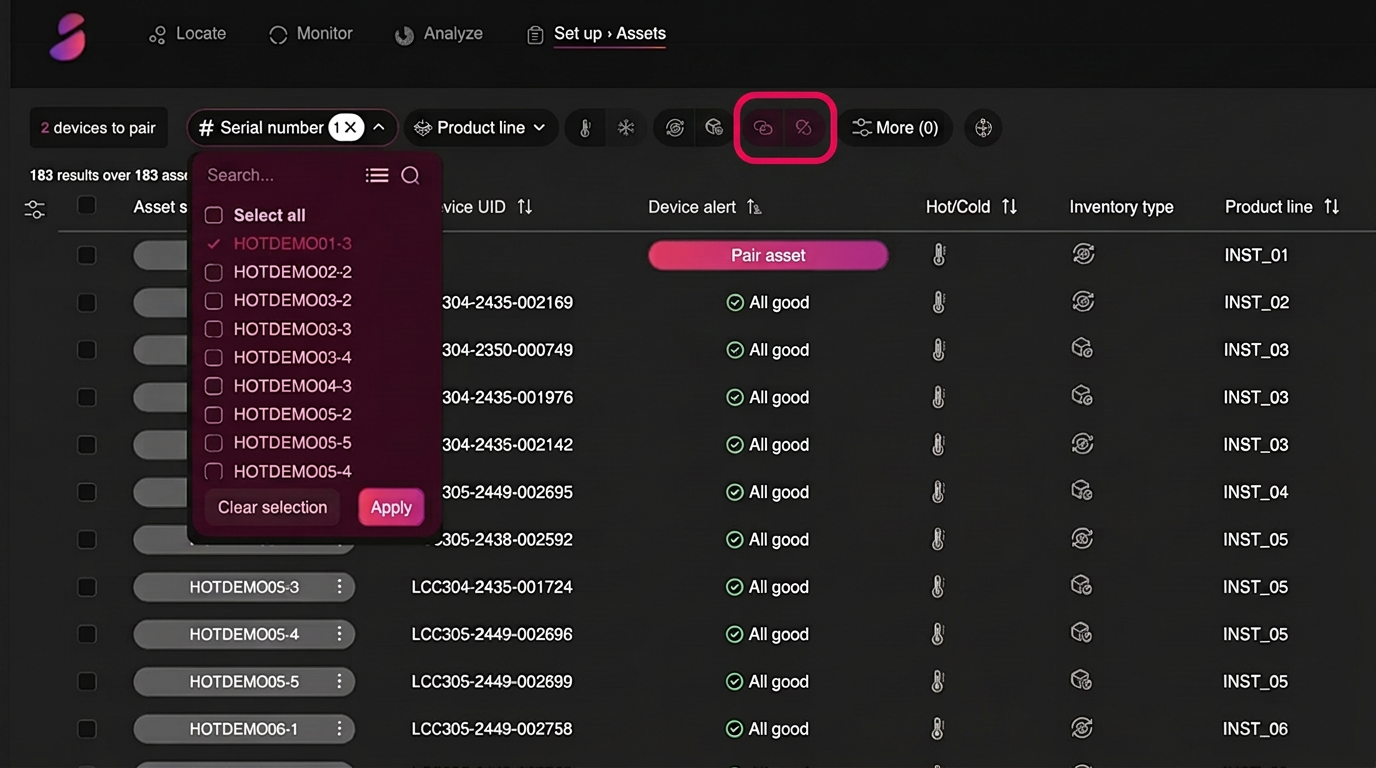Open the kebab menu for HOTDEMO06-1
Screen dimensions: 1376x768
point(340,729)
